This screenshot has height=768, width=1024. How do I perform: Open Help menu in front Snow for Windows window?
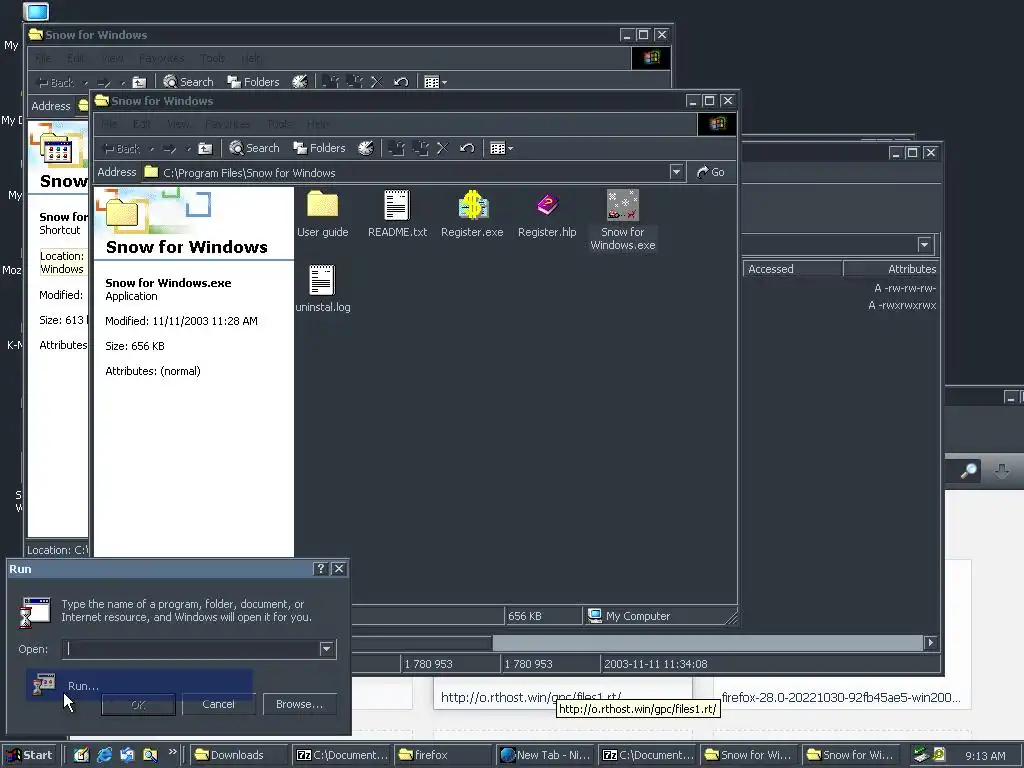tap(317, 124)
